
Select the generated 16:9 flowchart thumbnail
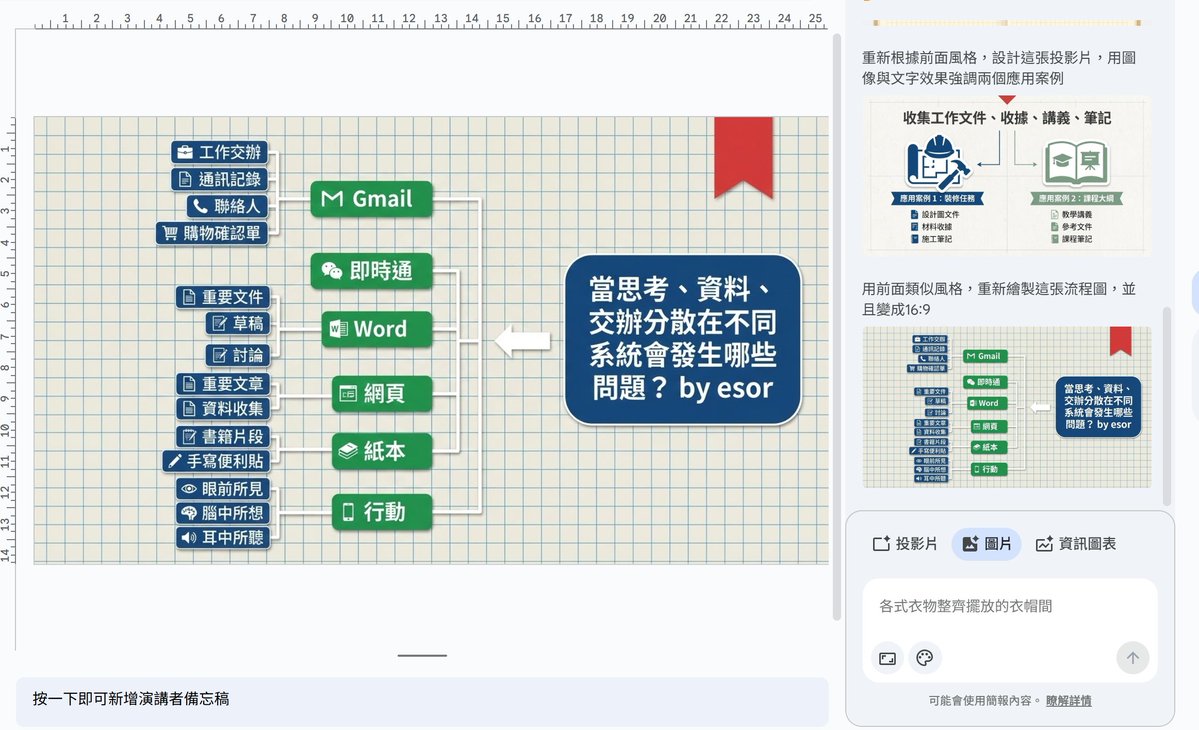pos(1006,409)
